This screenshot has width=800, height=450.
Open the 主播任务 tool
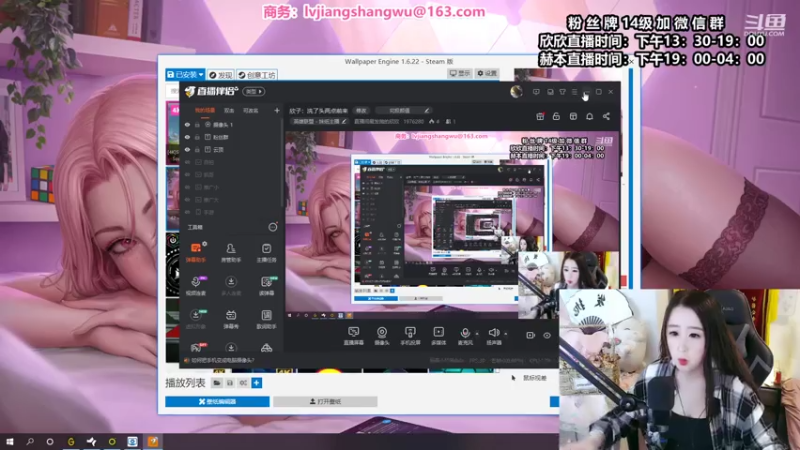[266, 252]
